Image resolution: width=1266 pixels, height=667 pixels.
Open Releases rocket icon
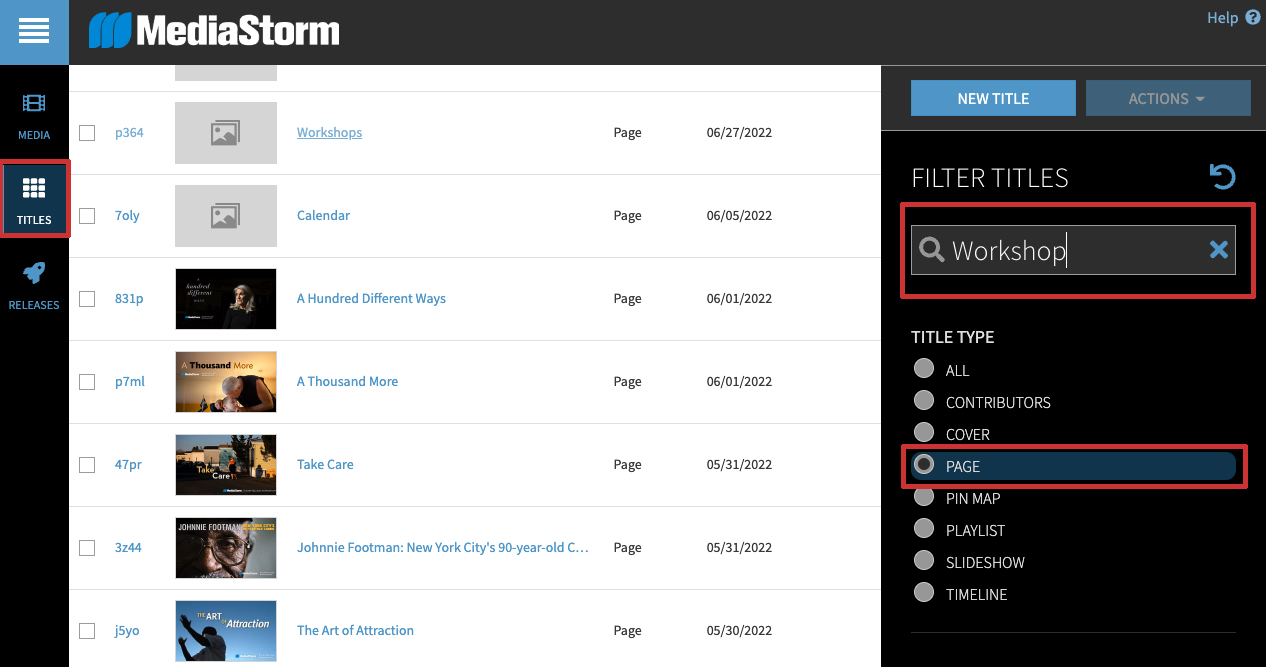click(x=34, y=285)
